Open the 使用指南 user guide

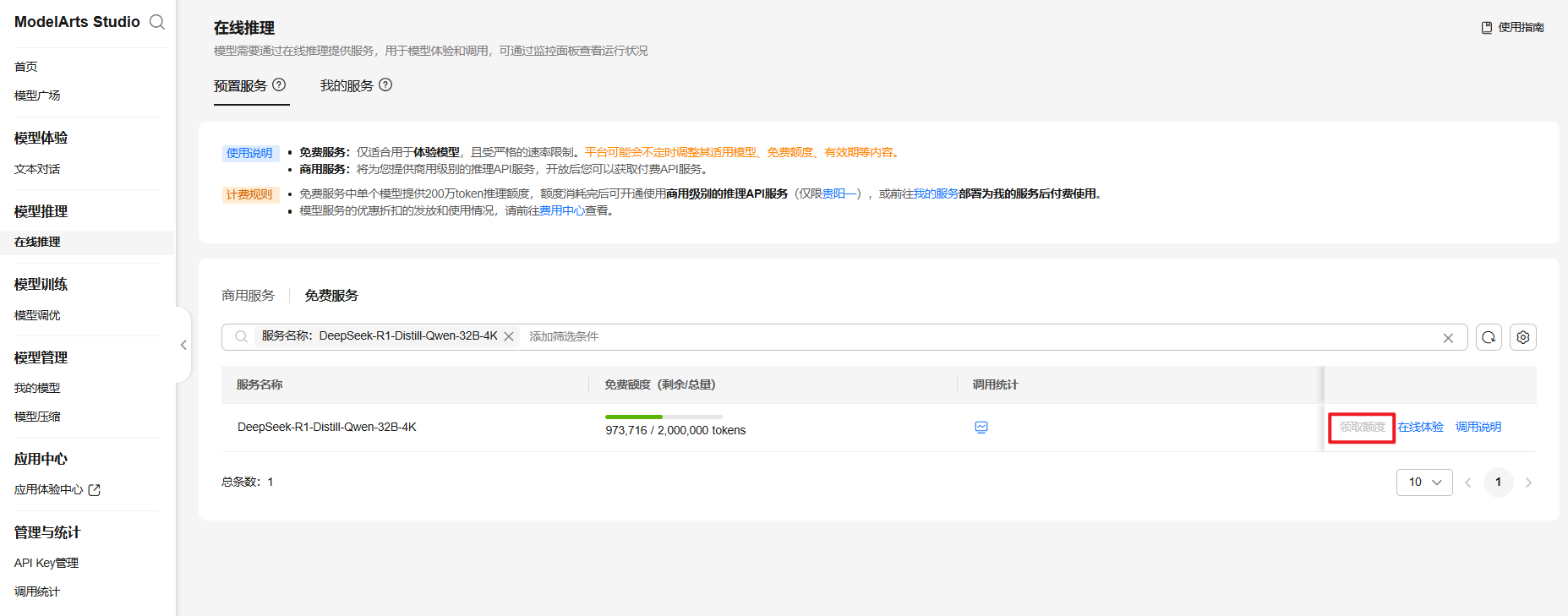click(x=1513, y=28)
